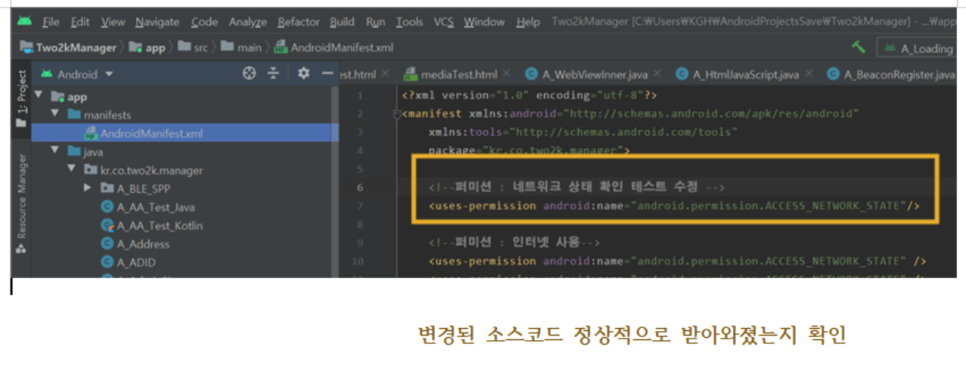Close the mediaTest.html tab

coord(506,73)
